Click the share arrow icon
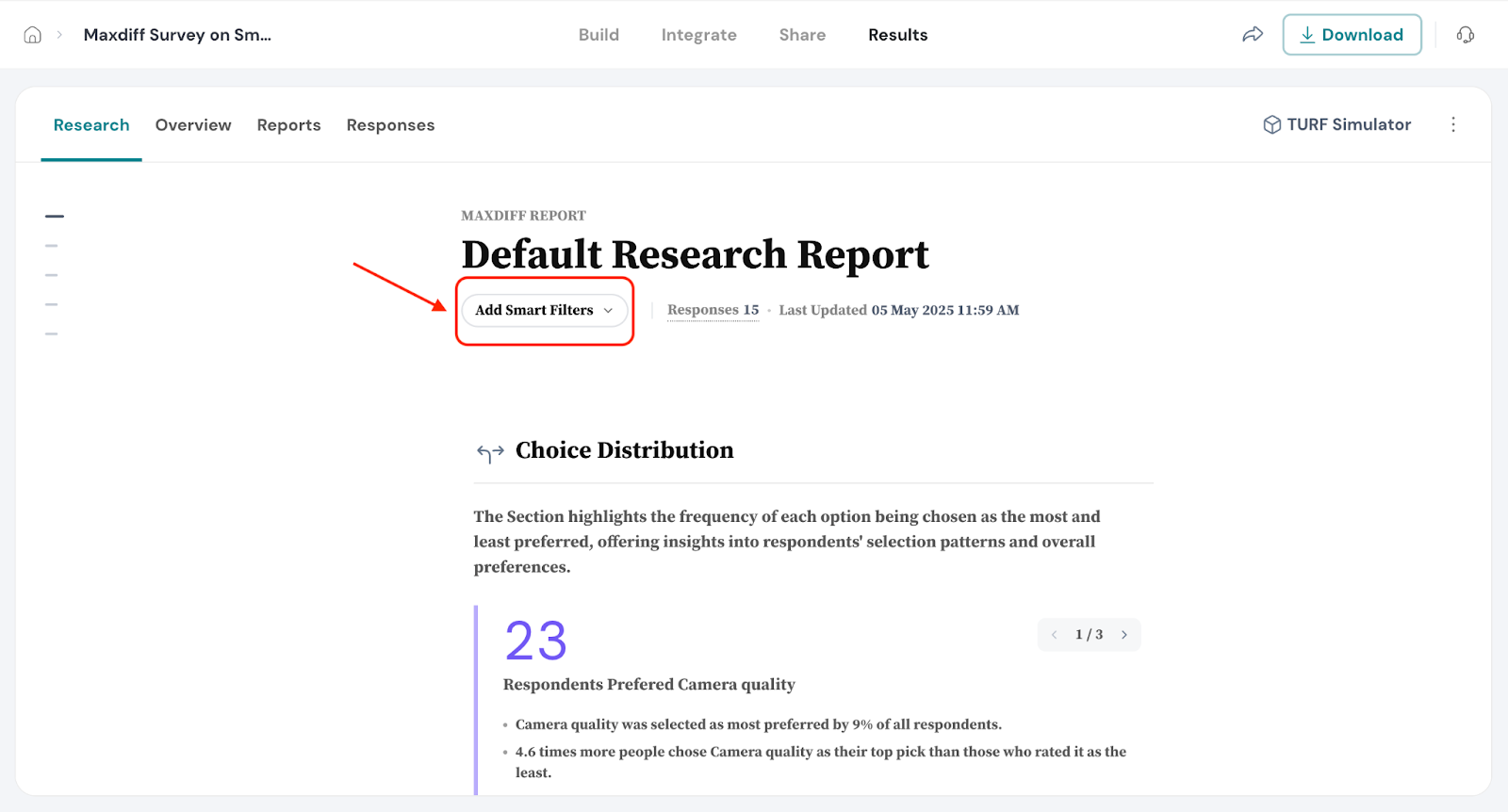The image size is (1508, 812). (x=1252, y=35)
